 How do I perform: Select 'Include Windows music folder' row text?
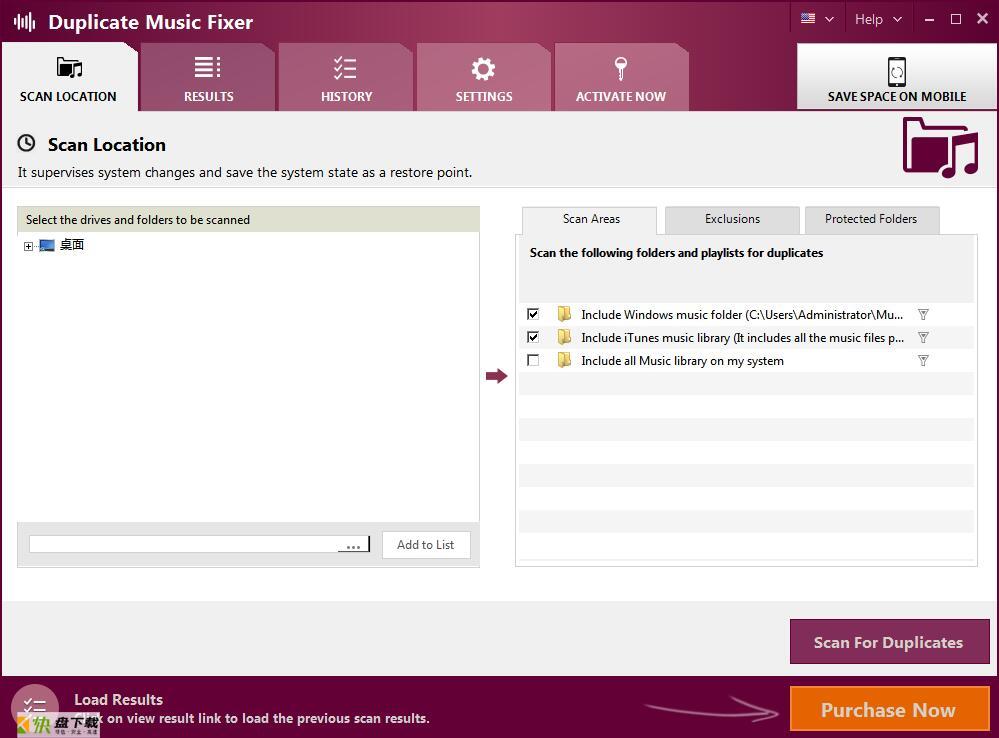pos(742,314)
